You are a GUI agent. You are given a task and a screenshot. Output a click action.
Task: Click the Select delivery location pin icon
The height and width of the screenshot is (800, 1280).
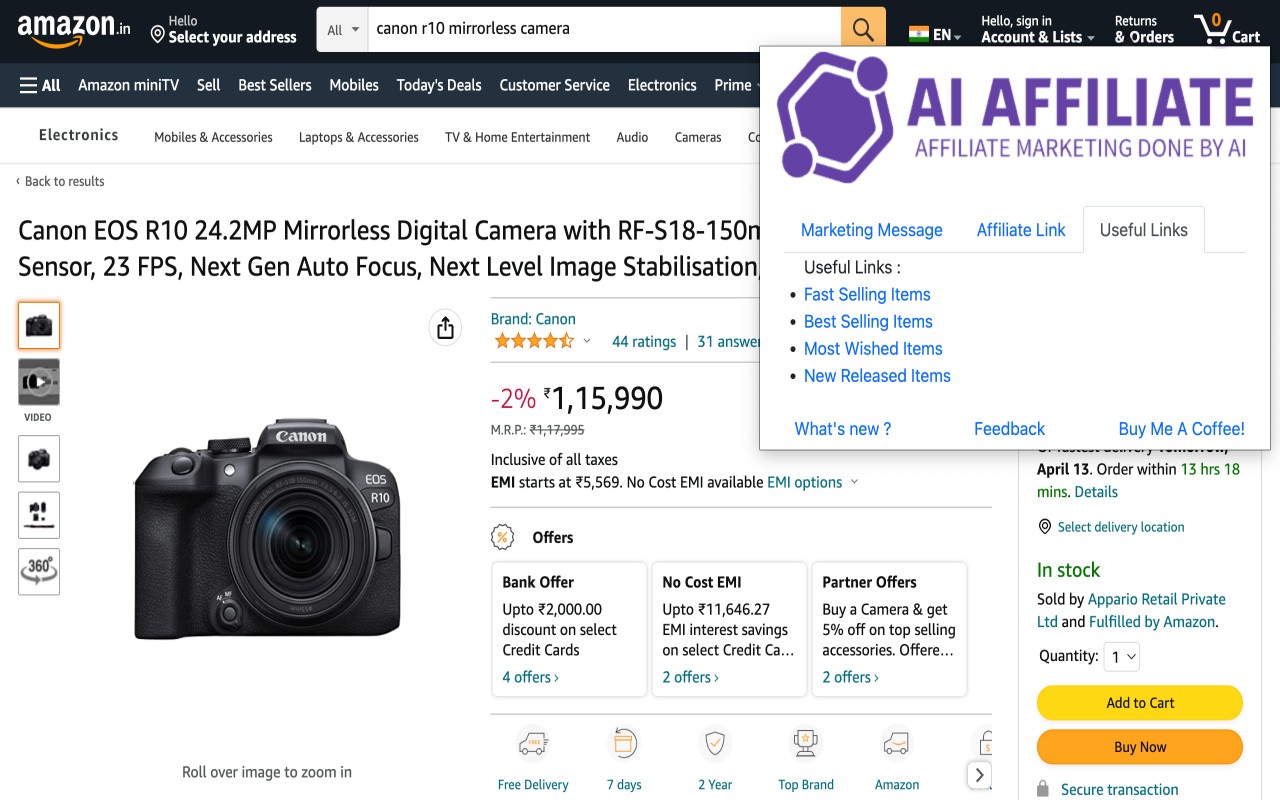[1043, 527]
